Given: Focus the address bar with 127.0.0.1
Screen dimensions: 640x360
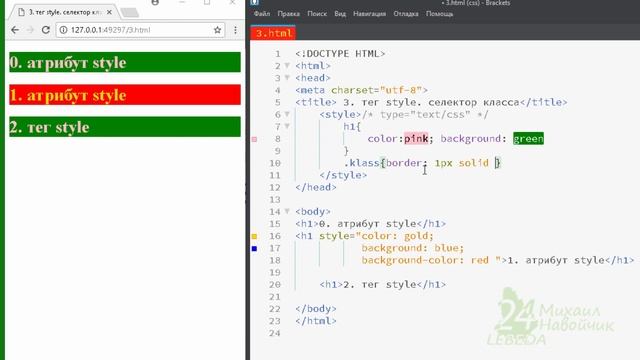Looking at the screenshot, I should (x=140, y=30).
